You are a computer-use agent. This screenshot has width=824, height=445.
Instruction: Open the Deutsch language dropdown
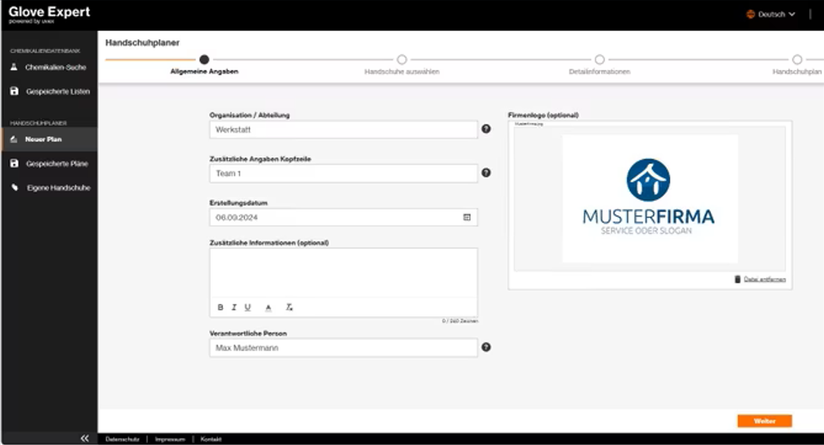(x=771, y=14)
